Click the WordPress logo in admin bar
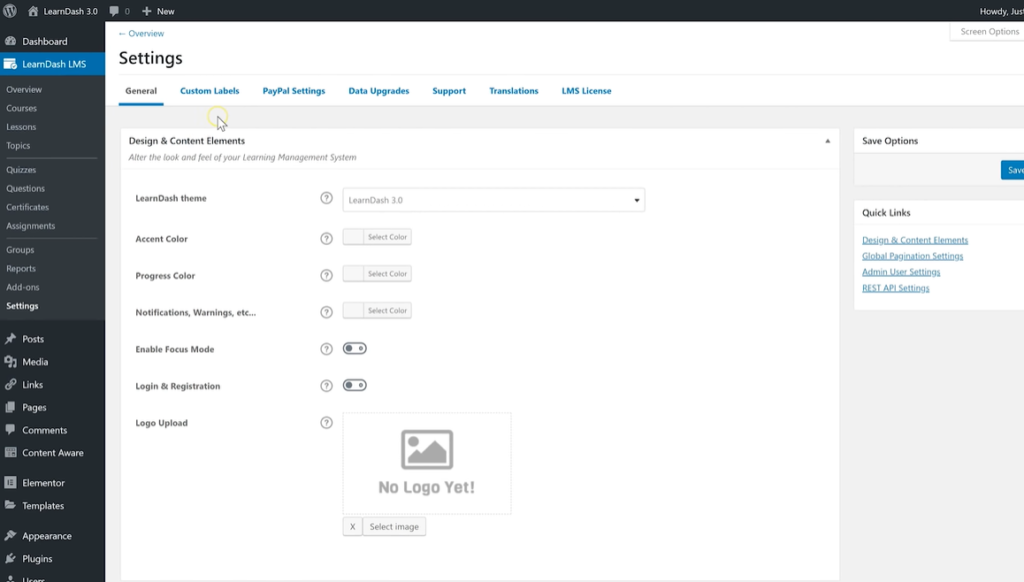 coord(10,11)
